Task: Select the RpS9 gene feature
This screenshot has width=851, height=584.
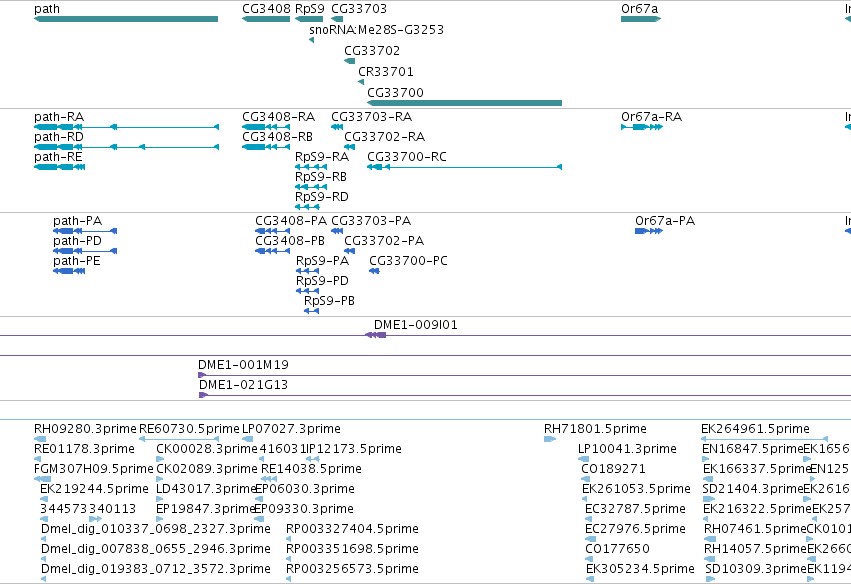Action: 309,19
